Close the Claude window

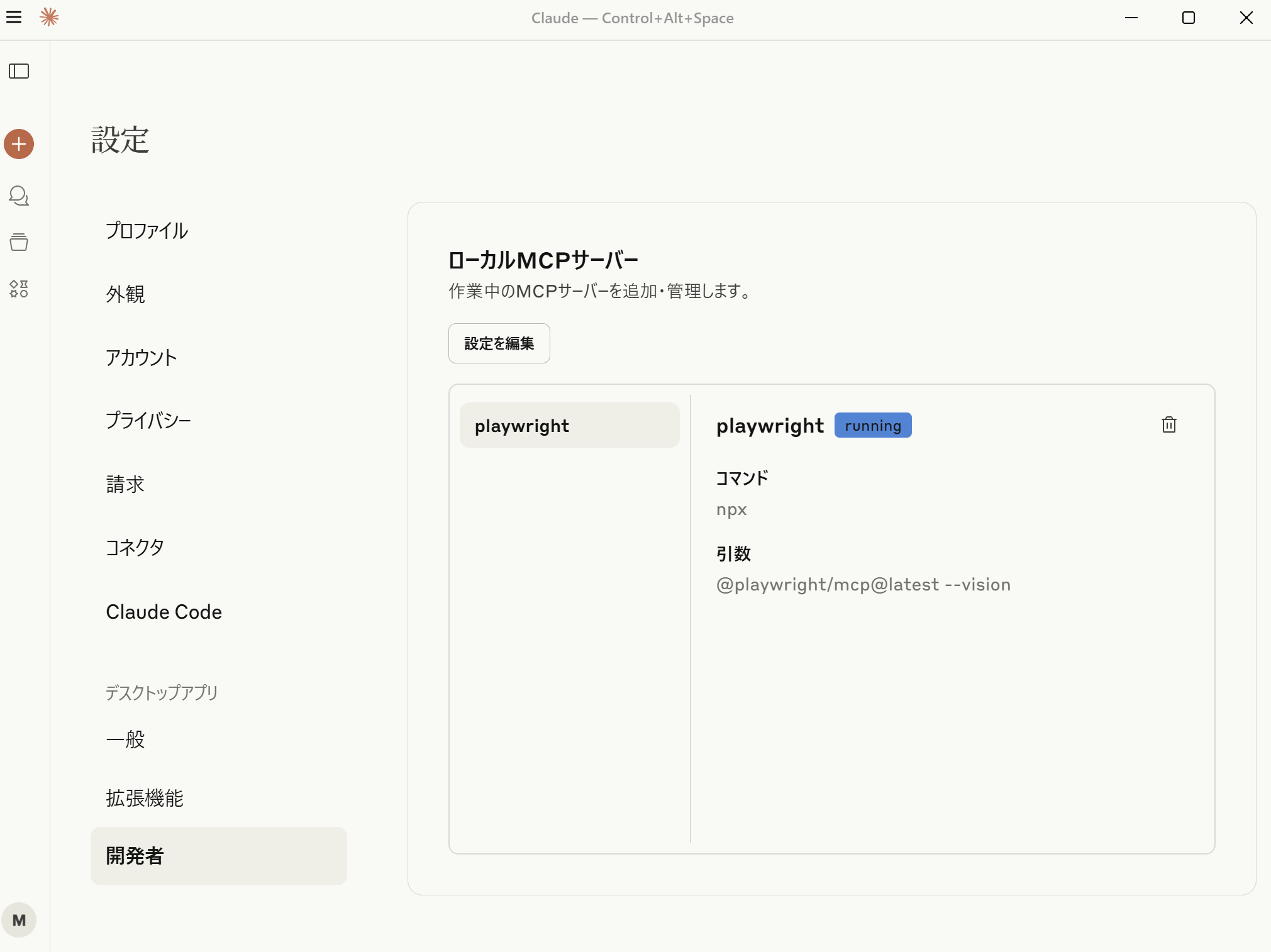(x=1246, y=18)
